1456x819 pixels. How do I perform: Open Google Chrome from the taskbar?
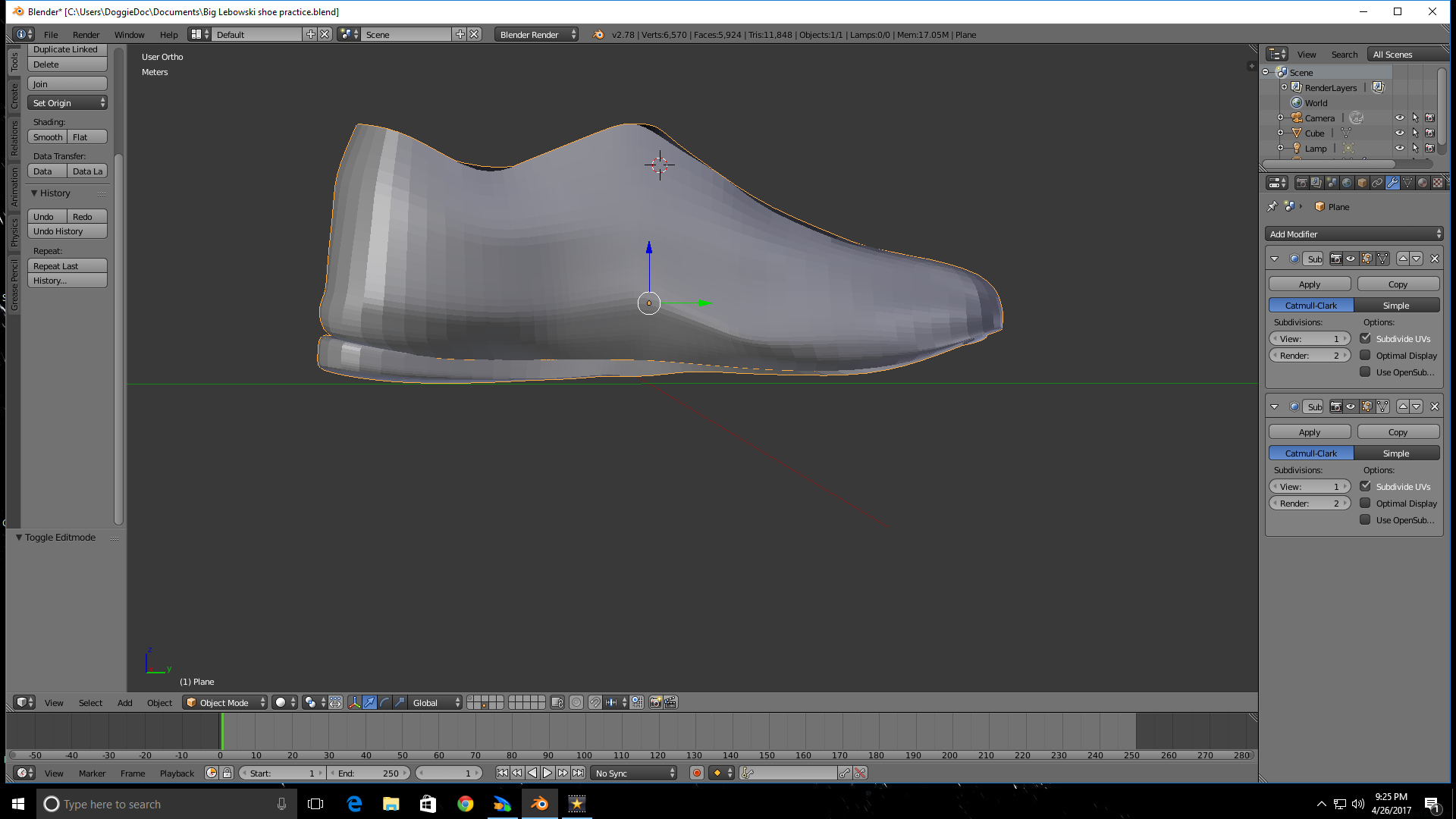465,804
